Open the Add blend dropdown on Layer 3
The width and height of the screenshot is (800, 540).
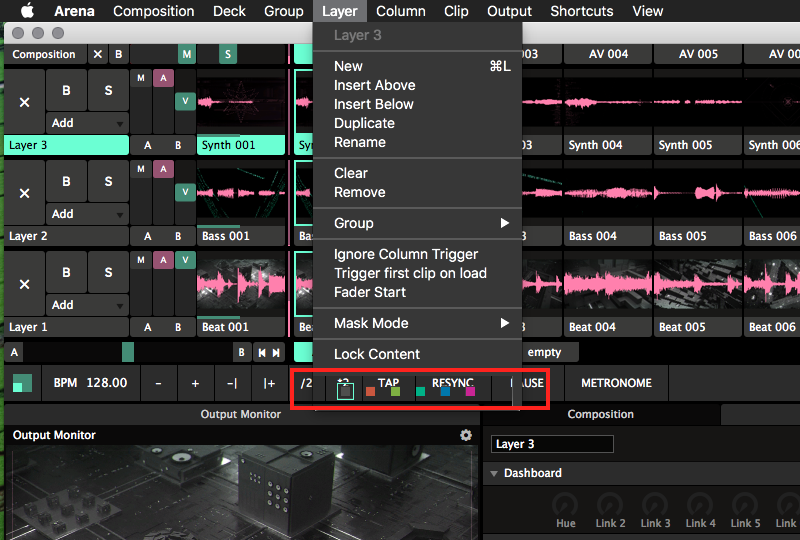(87, 123)
